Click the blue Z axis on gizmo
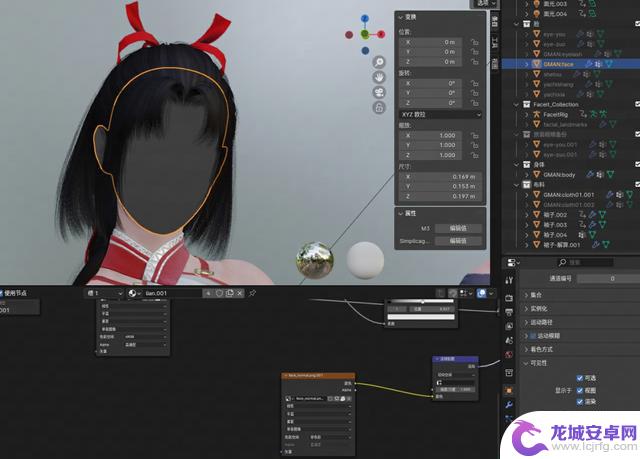 [365, 18]
